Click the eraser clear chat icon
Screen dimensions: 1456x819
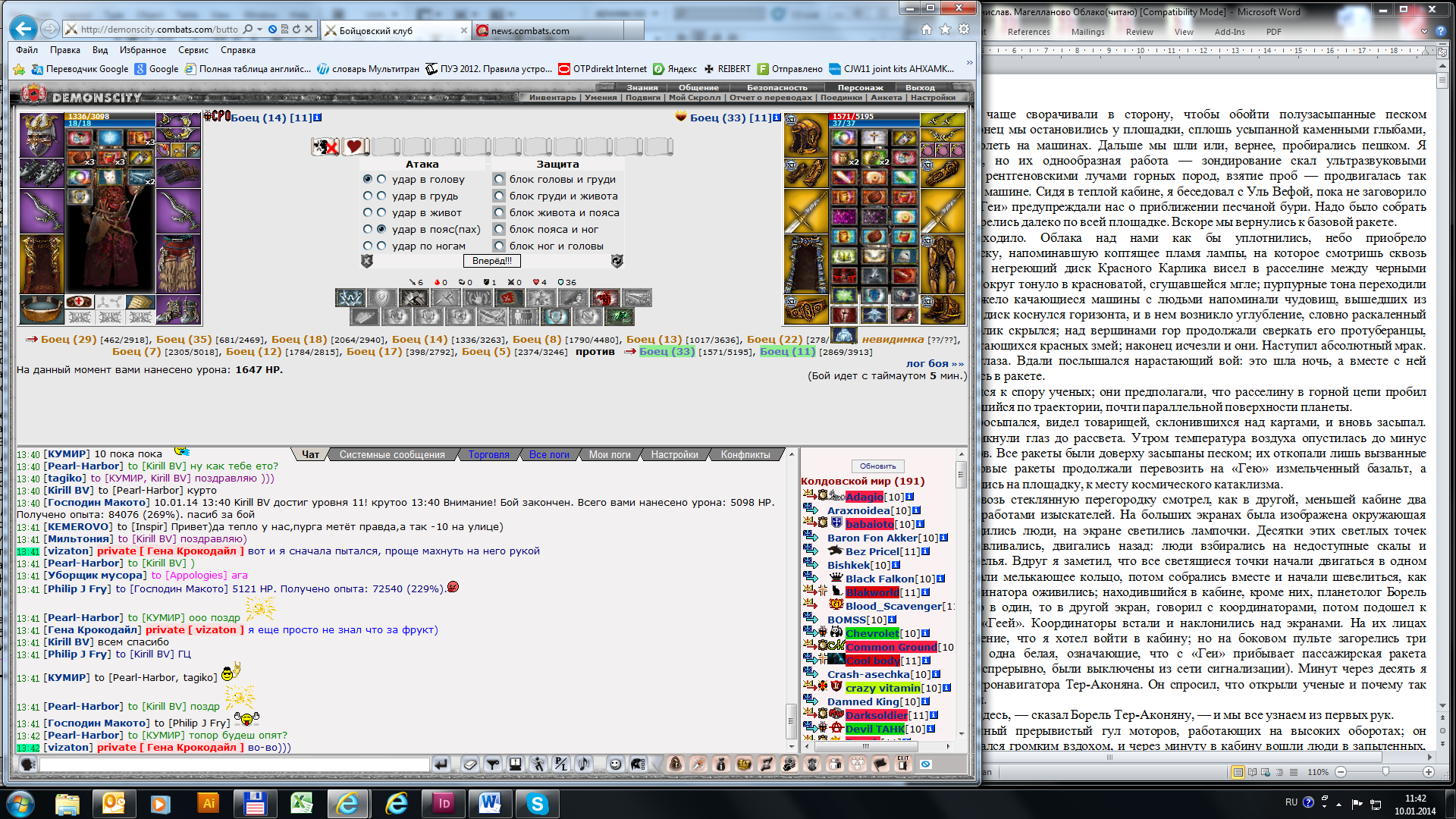(x=470, y=764)
